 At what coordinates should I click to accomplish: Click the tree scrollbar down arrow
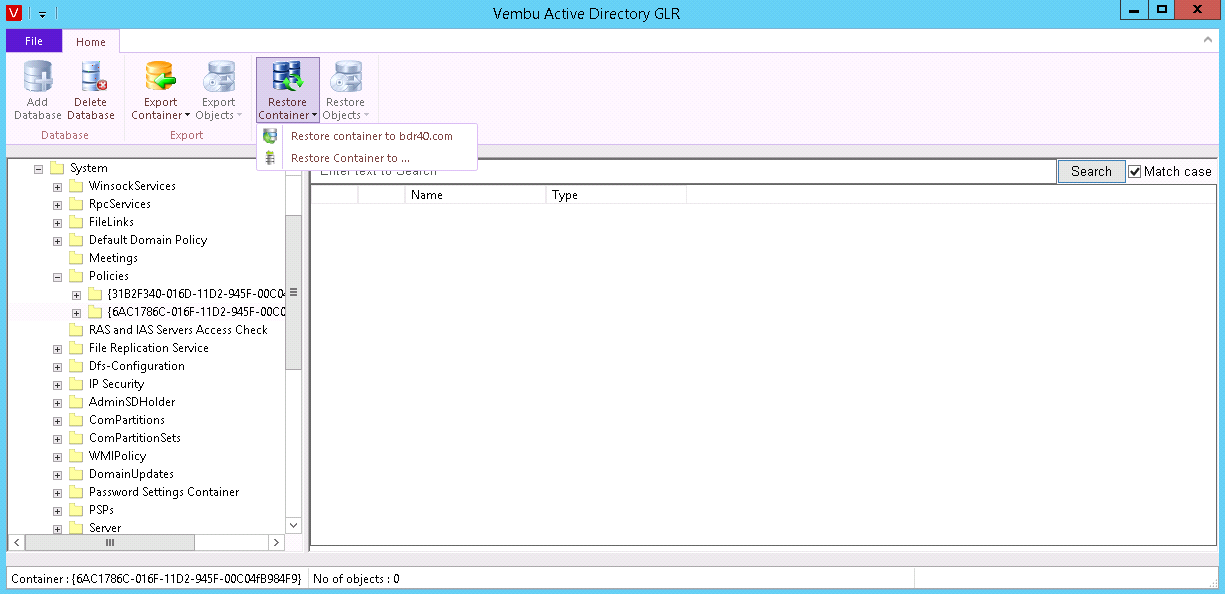pyautogui.click(x=293, y=525)
